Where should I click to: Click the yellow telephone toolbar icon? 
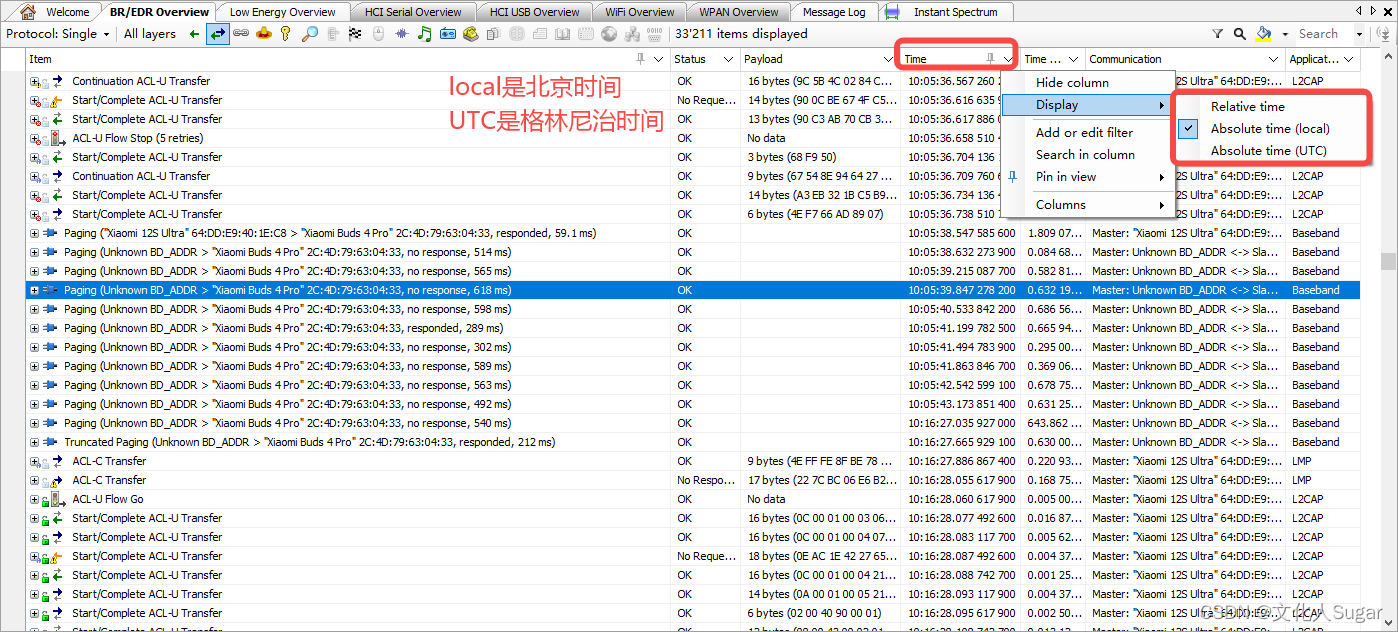pyautogui.click(x=471, y=34)
